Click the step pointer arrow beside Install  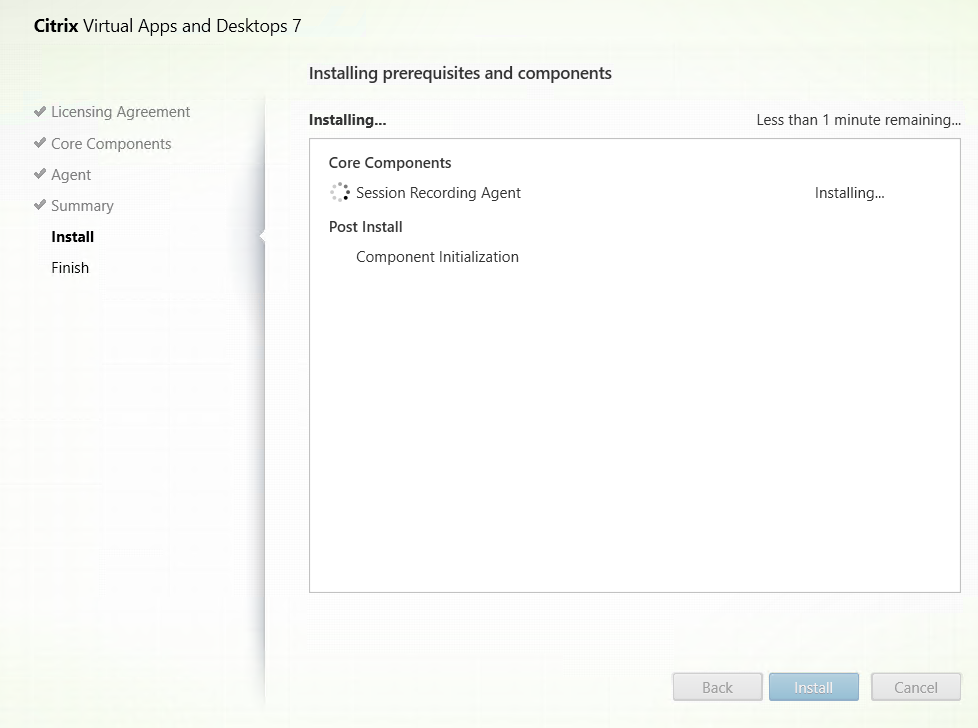tap(263, 237)
